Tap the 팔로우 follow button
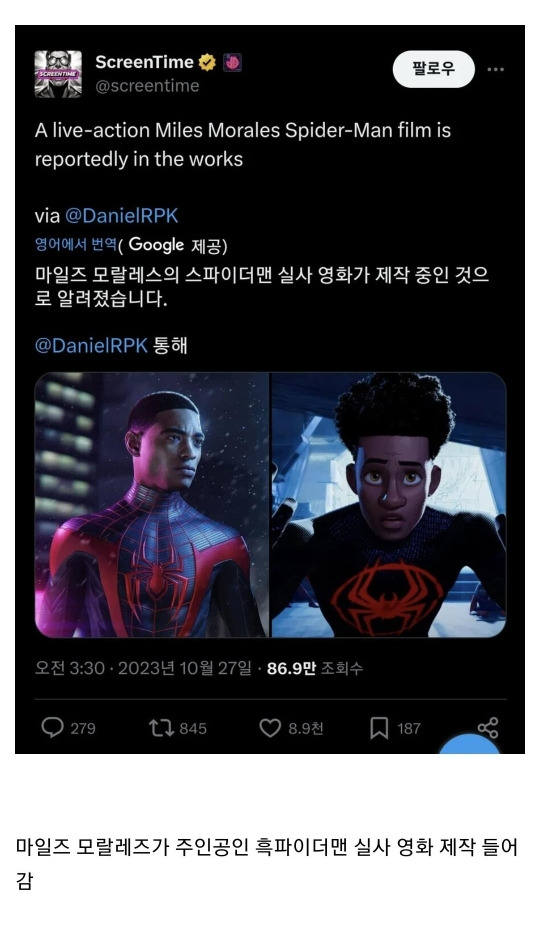The image size is (540, 939). click(x=433, y=69)
